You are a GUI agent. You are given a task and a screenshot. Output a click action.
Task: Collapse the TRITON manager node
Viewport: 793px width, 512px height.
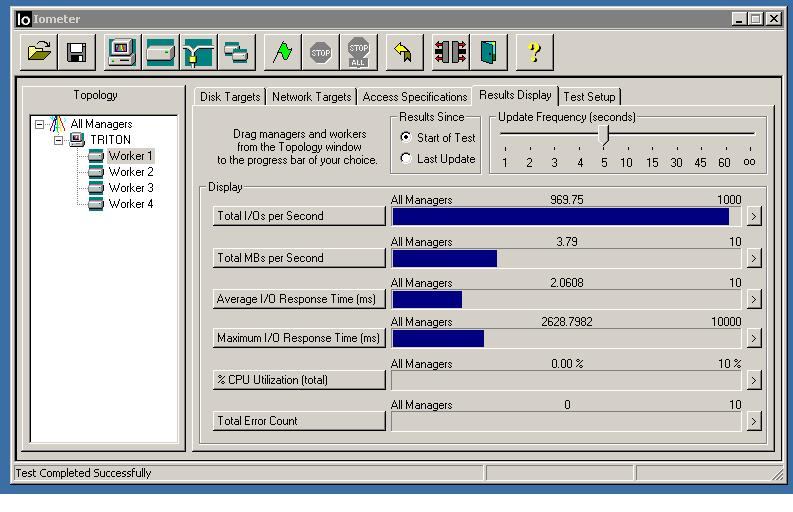click(x=59, y=140)
